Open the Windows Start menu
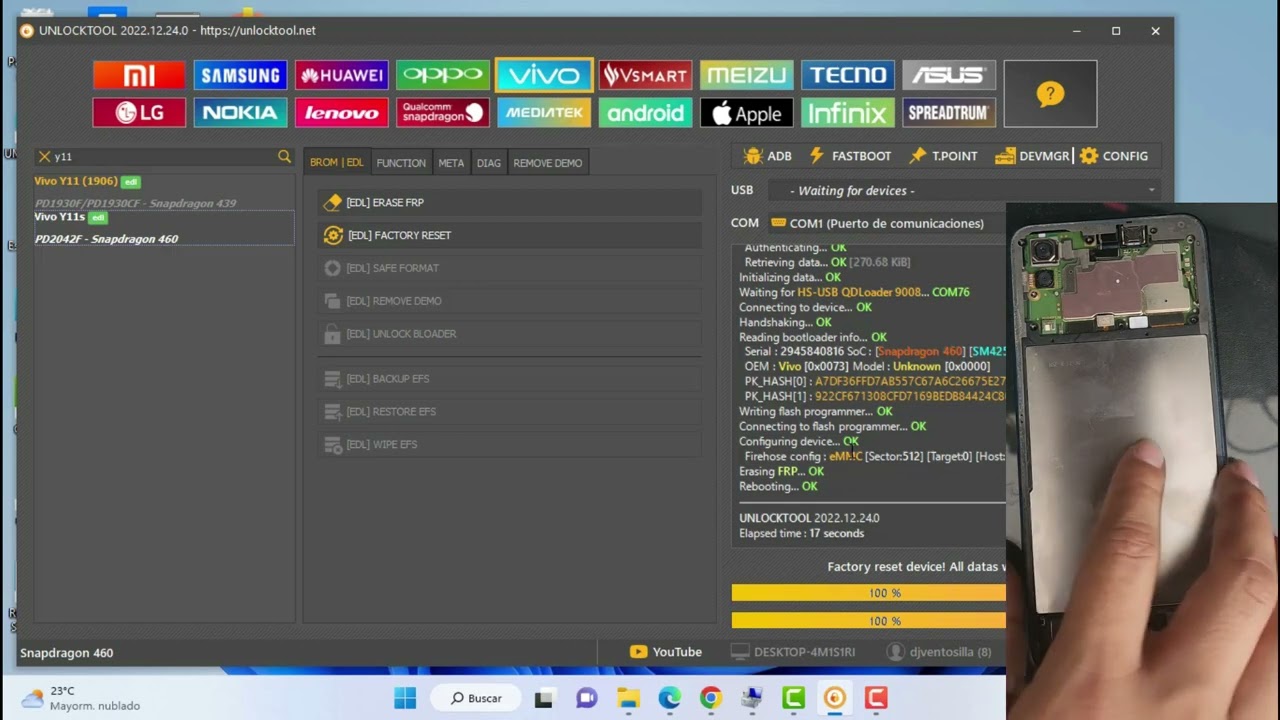This screenshot has height=720, width=1280. (405, 698)
